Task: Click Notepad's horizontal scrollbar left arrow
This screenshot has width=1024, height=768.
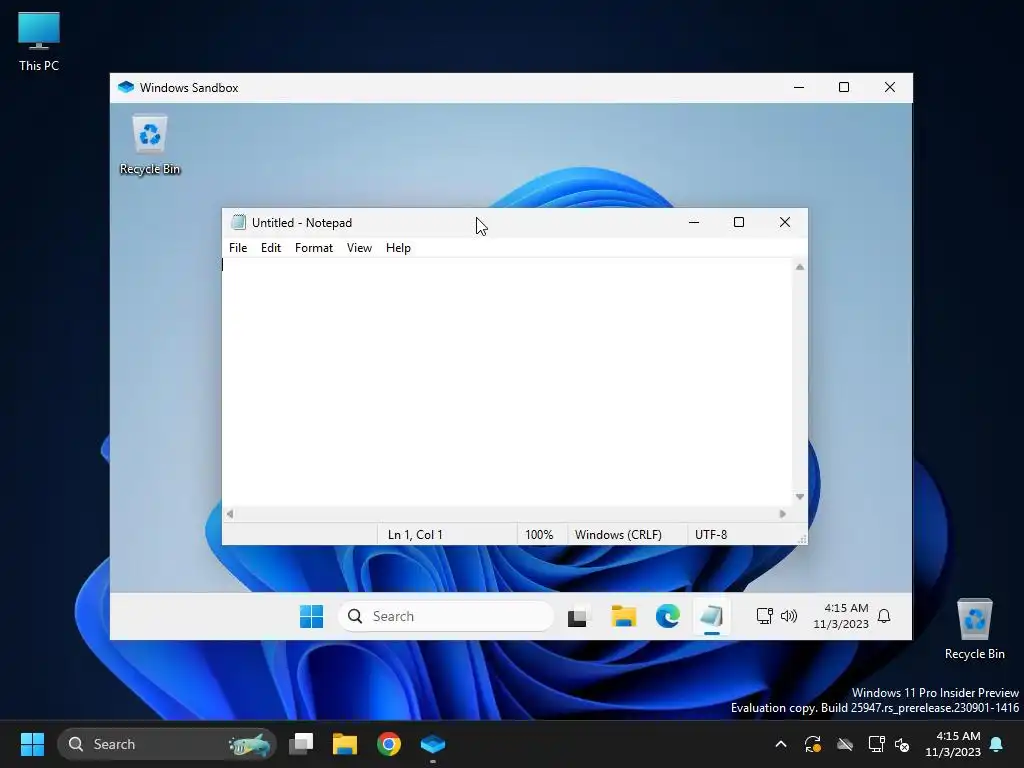Action: tap(230, 514)
